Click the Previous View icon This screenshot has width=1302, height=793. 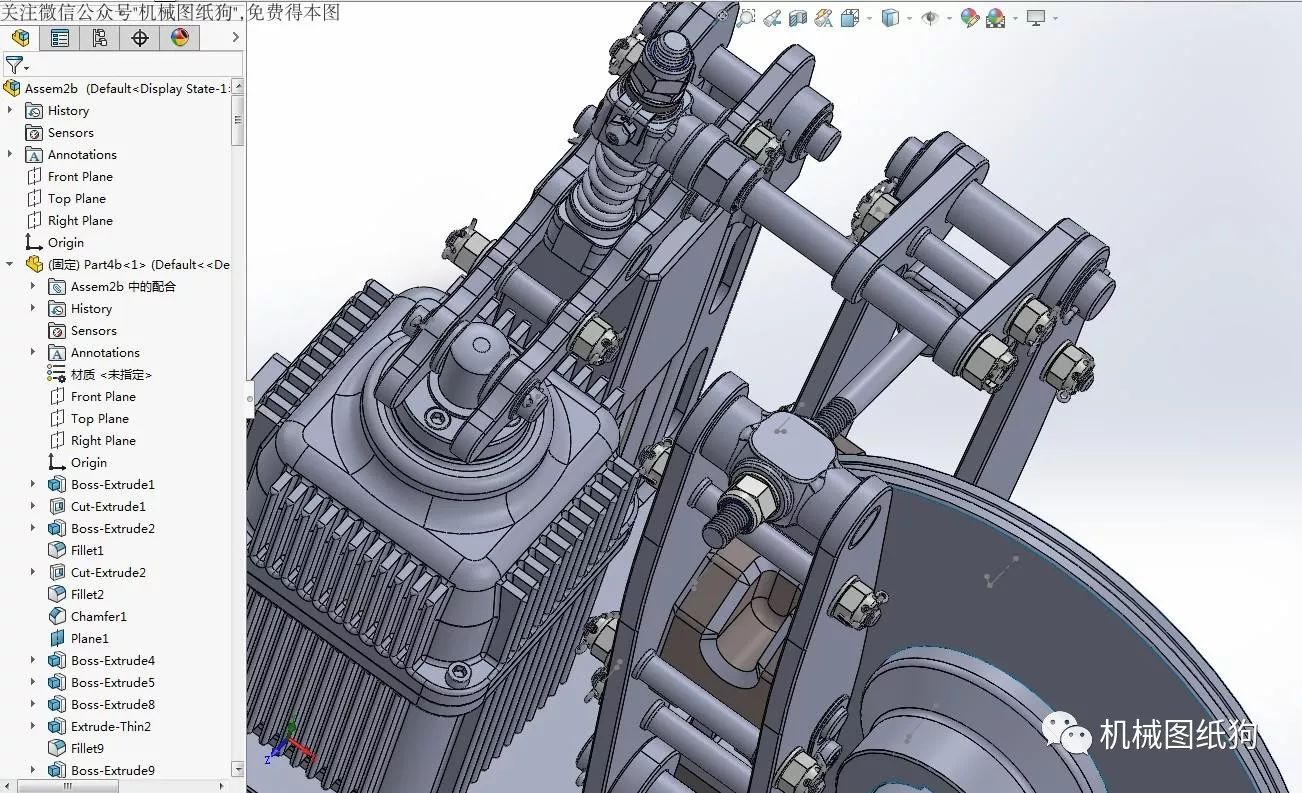(773, 17)
